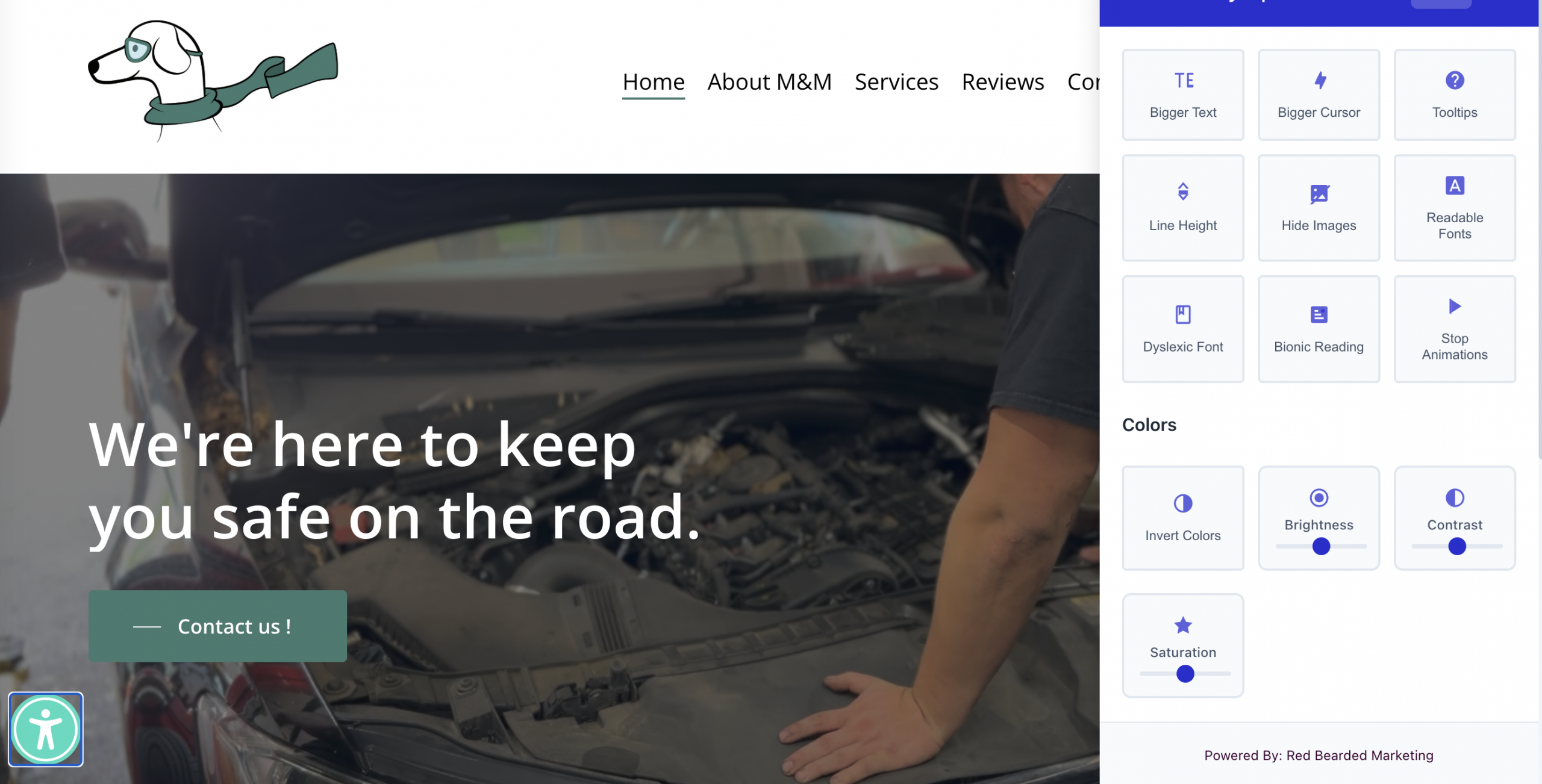This screenshot has height=784, width=1542.
Task: Turn on Bionic Reading mode
Action: 1319,329
